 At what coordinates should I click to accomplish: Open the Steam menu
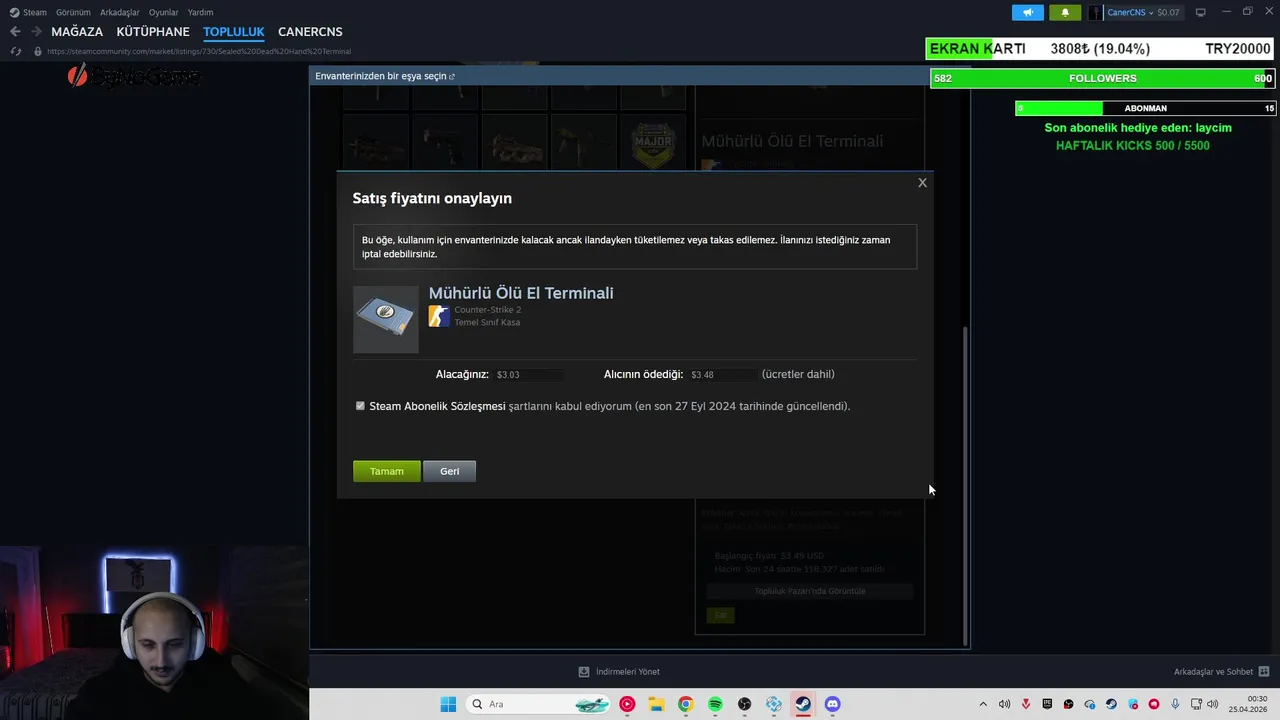point(28,12)
